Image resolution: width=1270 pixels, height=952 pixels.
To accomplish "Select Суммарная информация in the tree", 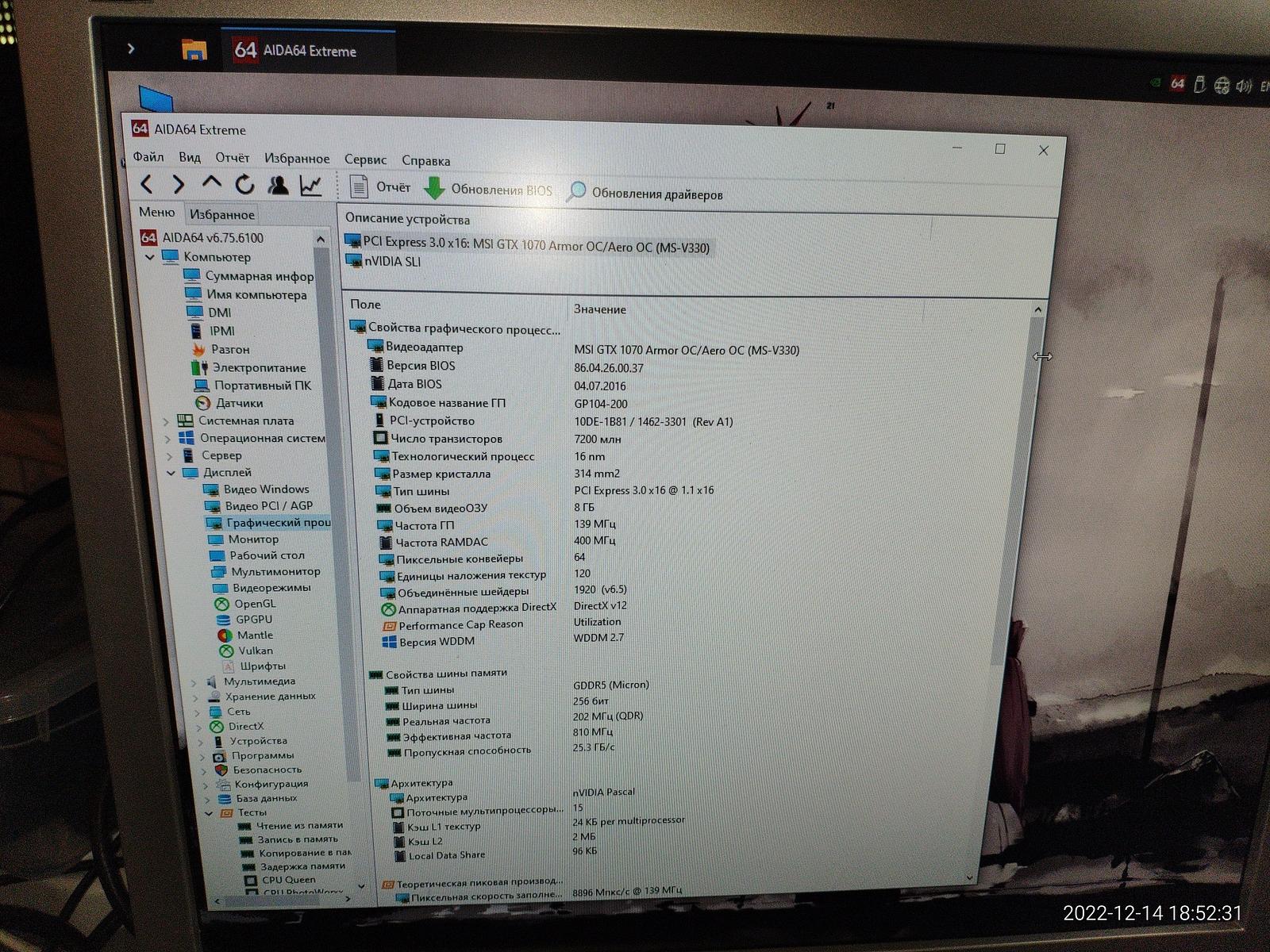I will pyautogui.click(x=249, y=276).
